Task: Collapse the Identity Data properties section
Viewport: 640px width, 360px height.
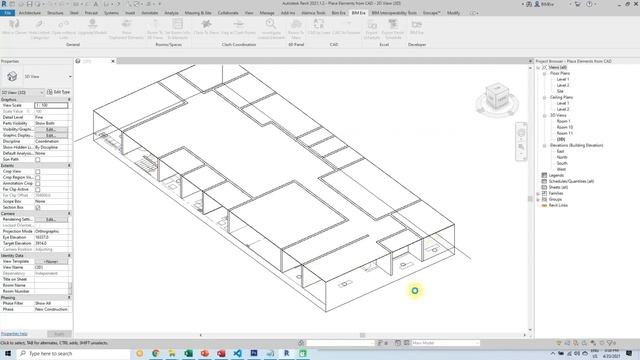Action: point(69,256)
